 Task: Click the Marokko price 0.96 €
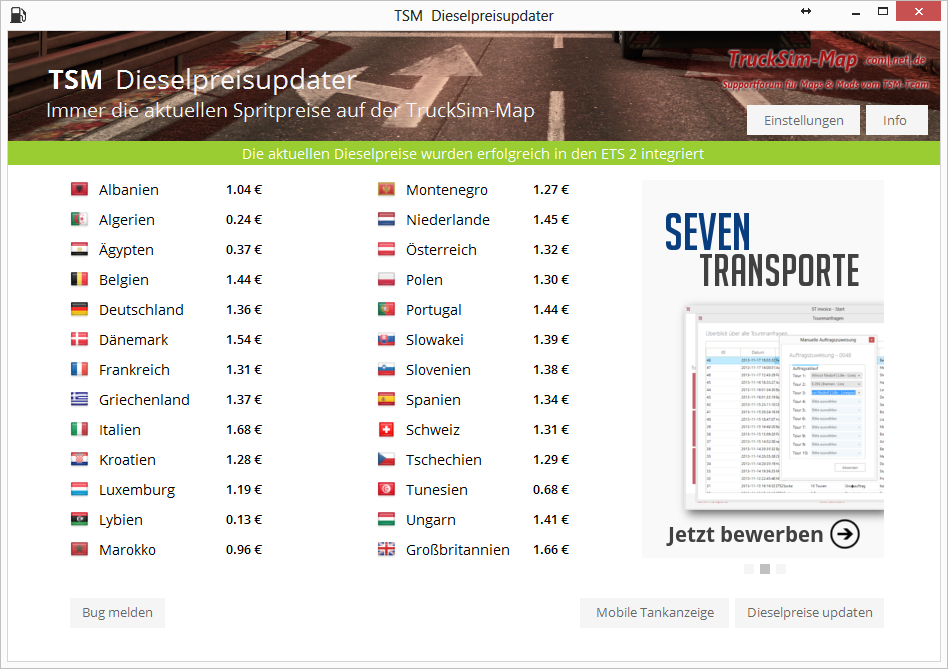[x=244, y=550]
